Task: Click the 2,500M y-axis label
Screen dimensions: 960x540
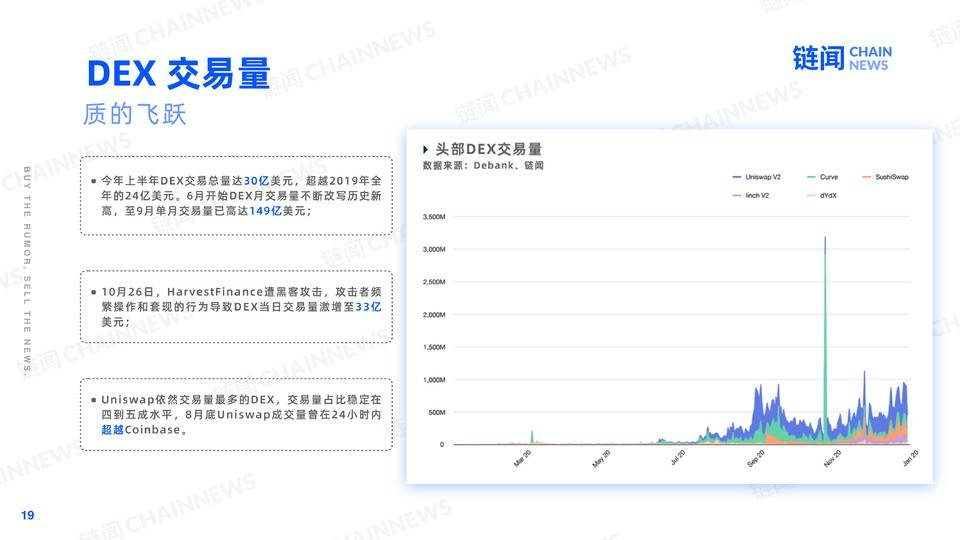Action: click(x=434, y=282)
